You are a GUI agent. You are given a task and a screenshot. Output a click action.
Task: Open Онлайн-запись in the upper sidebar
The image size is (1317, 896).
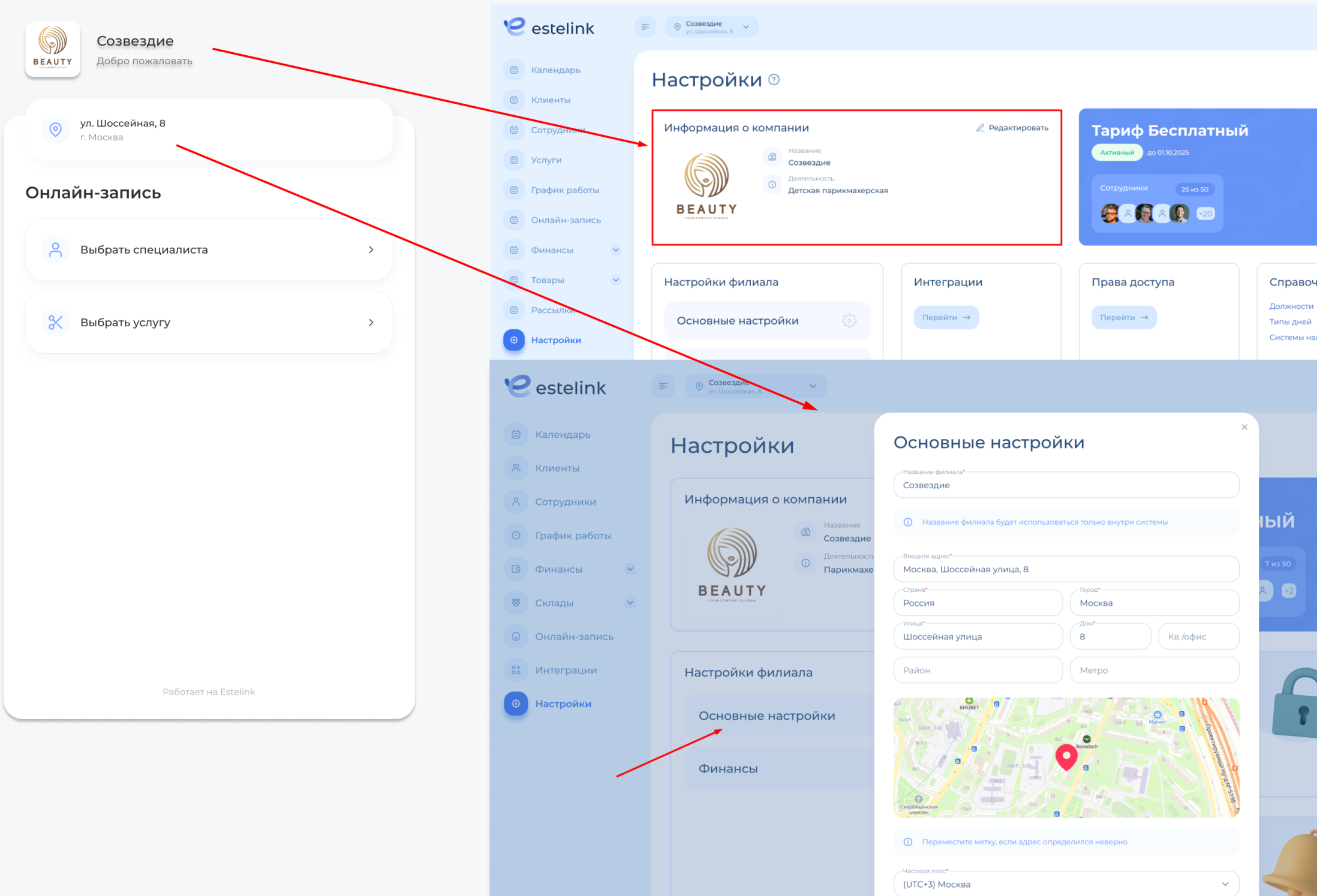pyautogui.click(x=566, y=220)
